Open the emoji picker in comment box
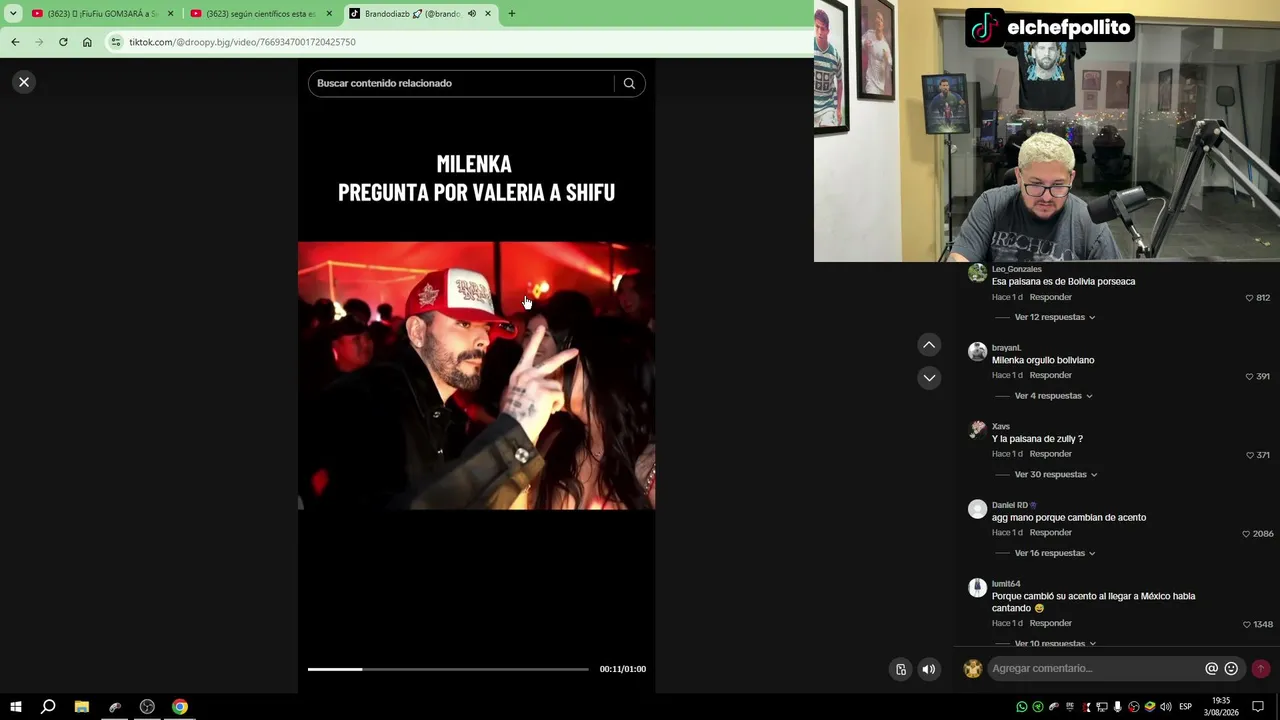 pyautogui.click(x=1231, y=668)
